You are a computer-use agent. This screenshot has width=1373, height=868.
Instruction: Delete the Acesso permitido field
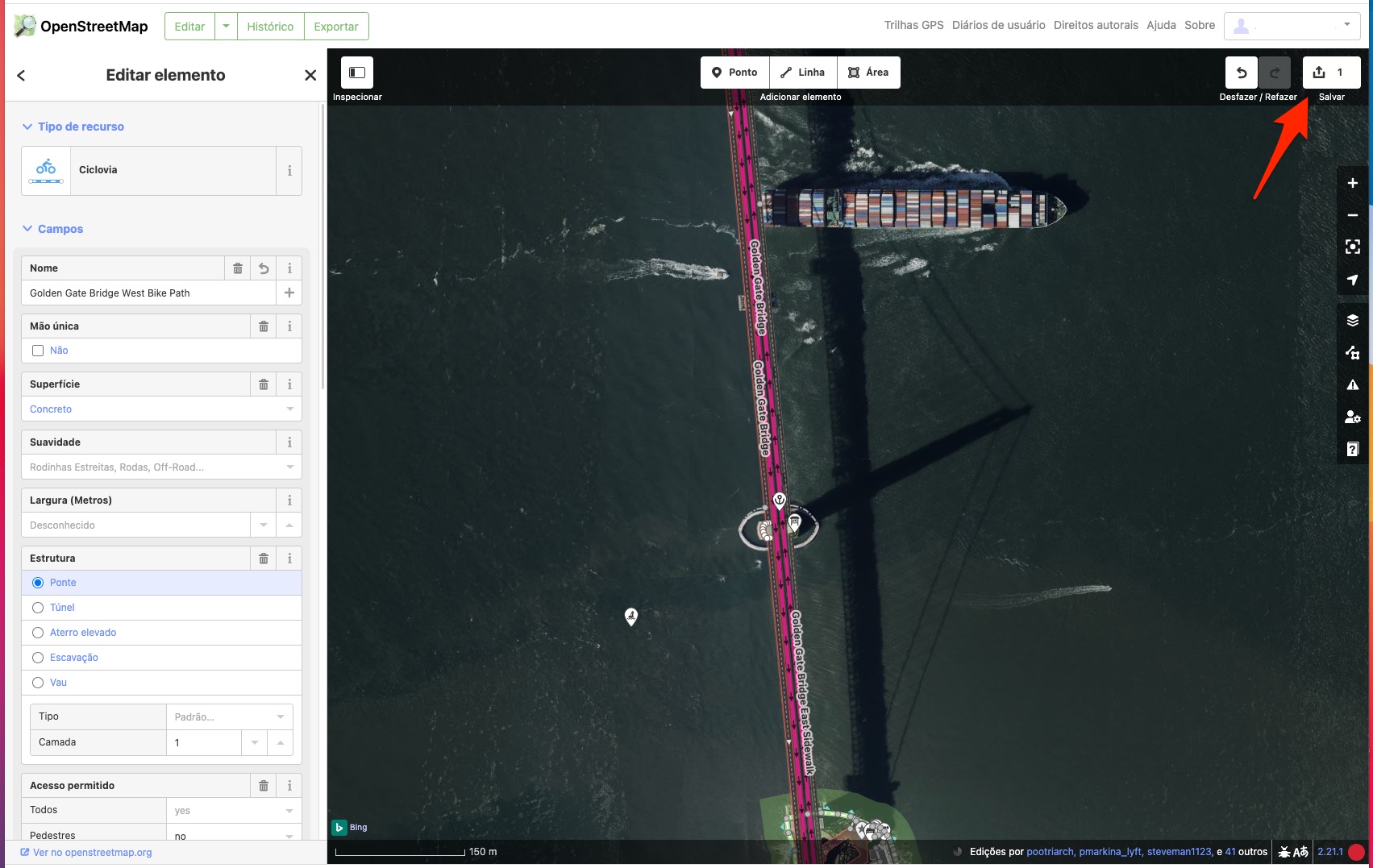tap(264, 786)
